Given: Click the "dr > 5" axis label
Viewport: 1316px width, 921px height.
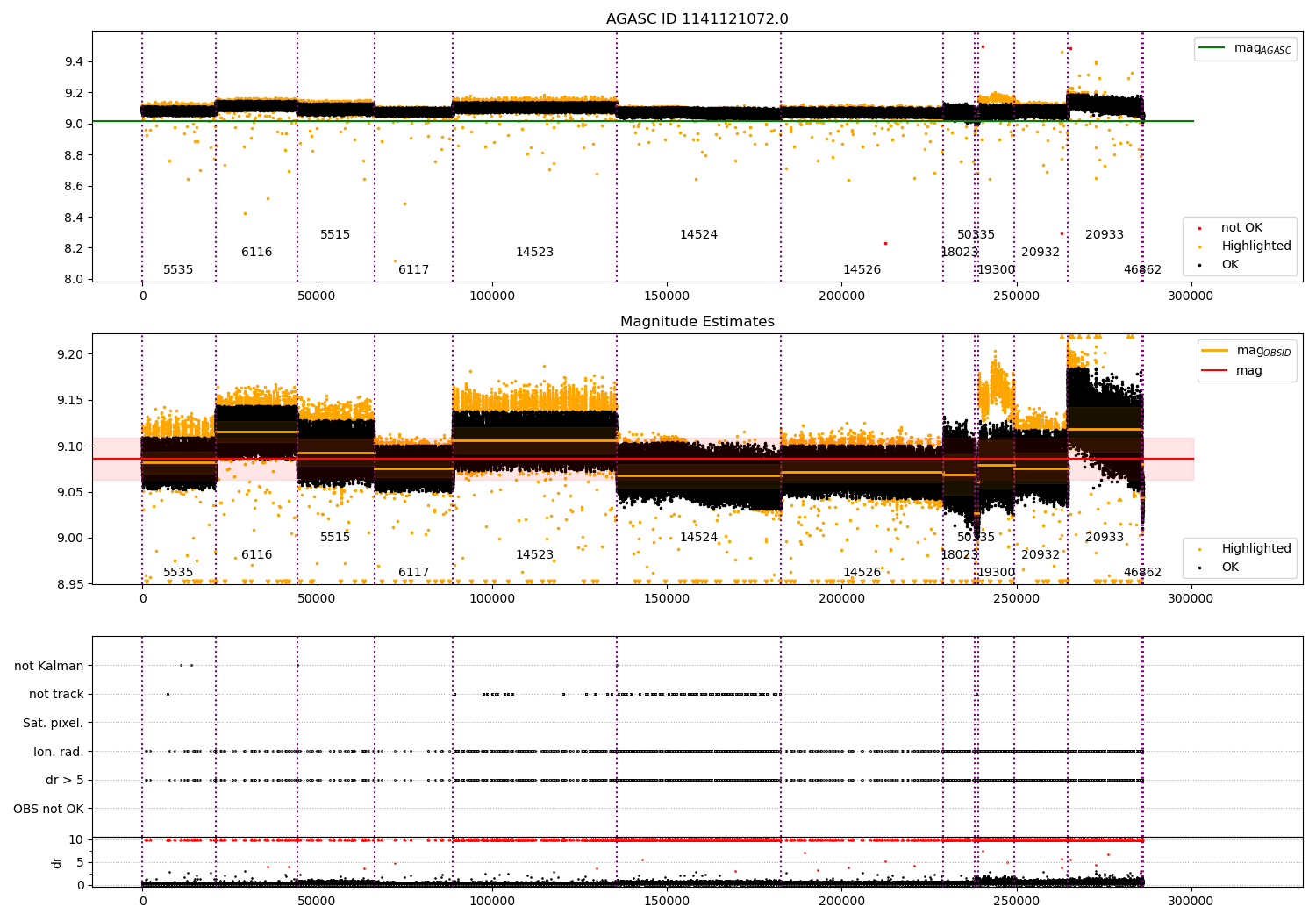Looking at the screenshot, I should click(65, 780).
